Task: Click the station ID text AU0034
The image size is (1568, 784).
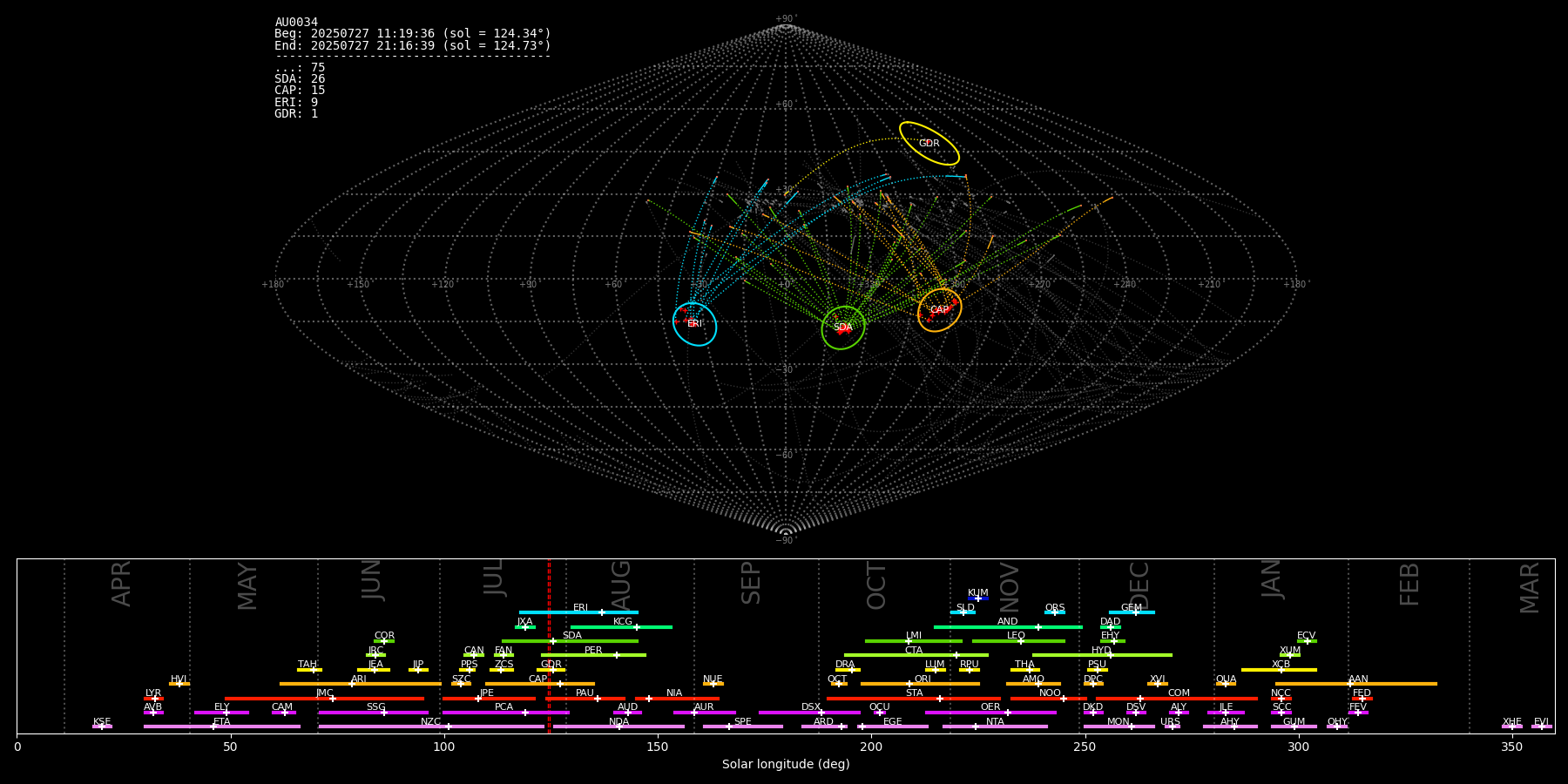Action: (296, 23)
